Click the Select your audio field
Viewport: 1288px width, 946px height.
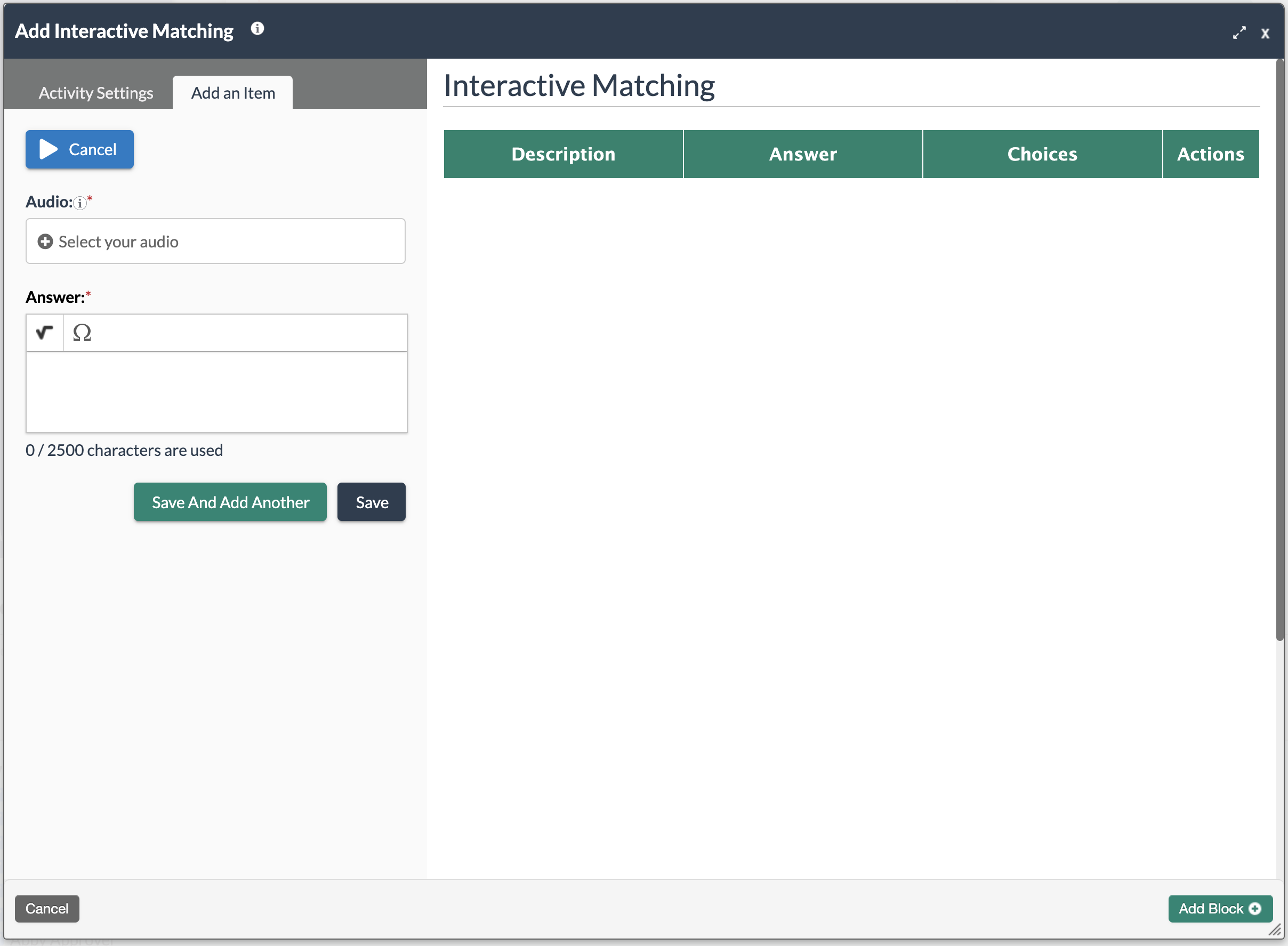pyautogui.click(x=215, y=242)
